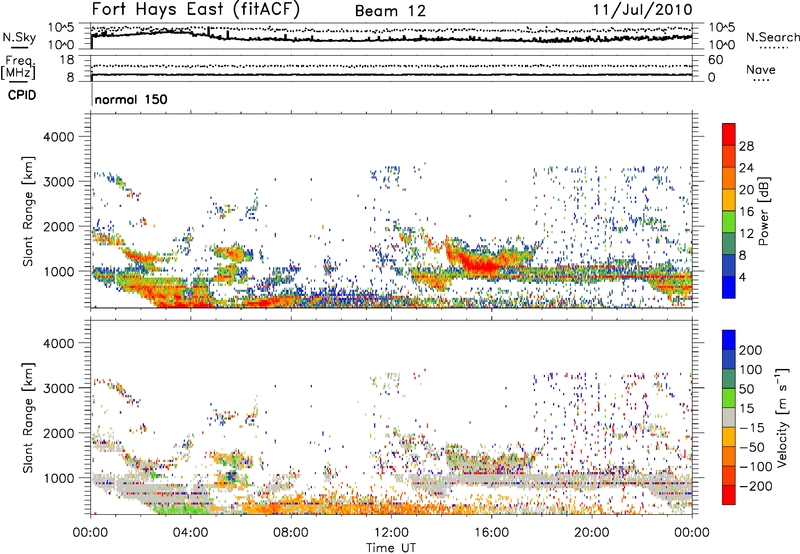800x554 pixels.
Task: Click the light green segment of the power colorbar
Action: click(729, 222)
